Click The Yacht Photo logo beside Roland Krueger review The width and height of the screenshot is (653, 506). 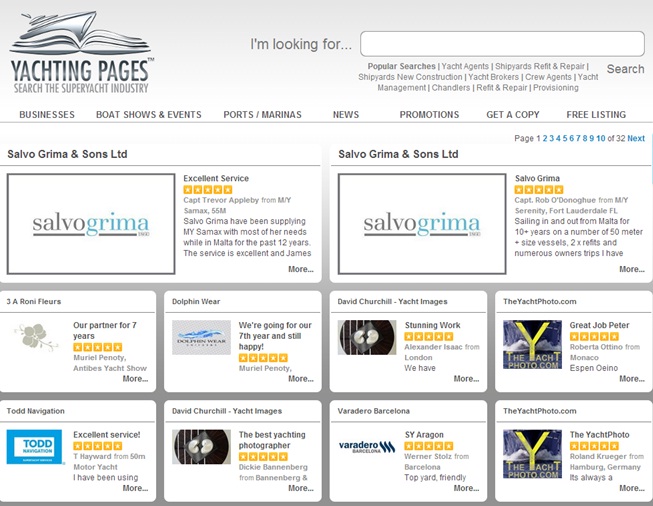coord(532,453)
